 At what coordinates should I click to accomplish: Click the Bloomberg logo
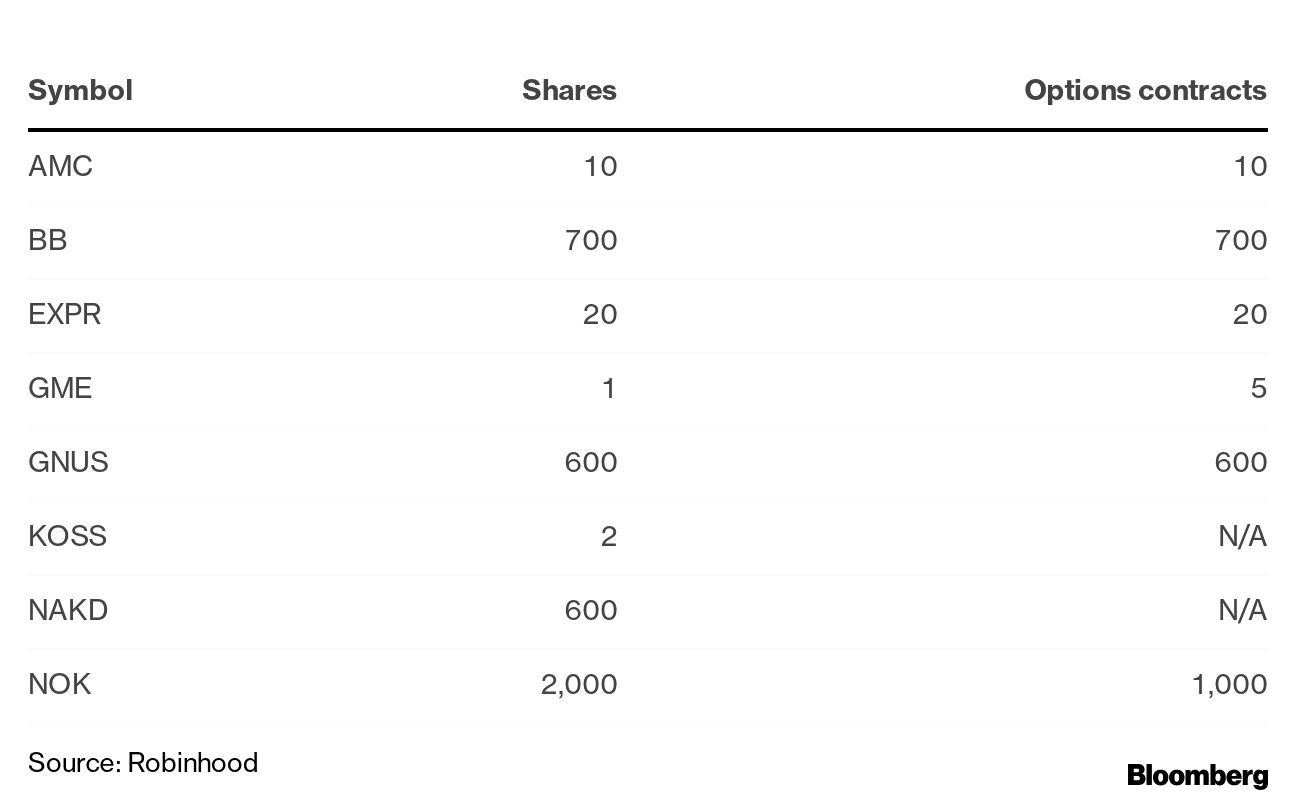pos(1197,775)
